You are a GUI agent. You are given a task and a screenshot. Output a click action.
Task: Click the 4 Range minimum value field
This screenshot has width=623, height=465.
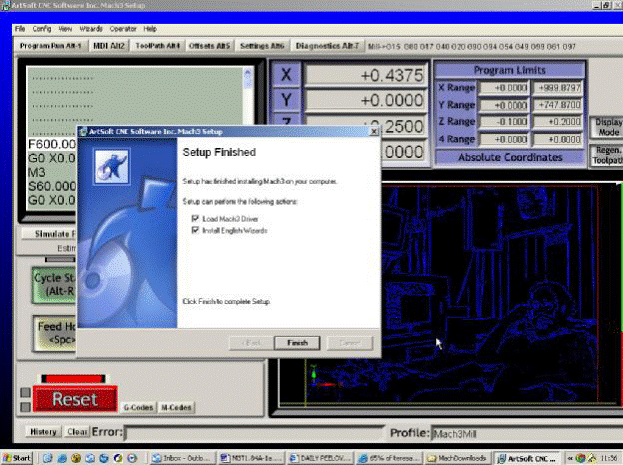504,139
